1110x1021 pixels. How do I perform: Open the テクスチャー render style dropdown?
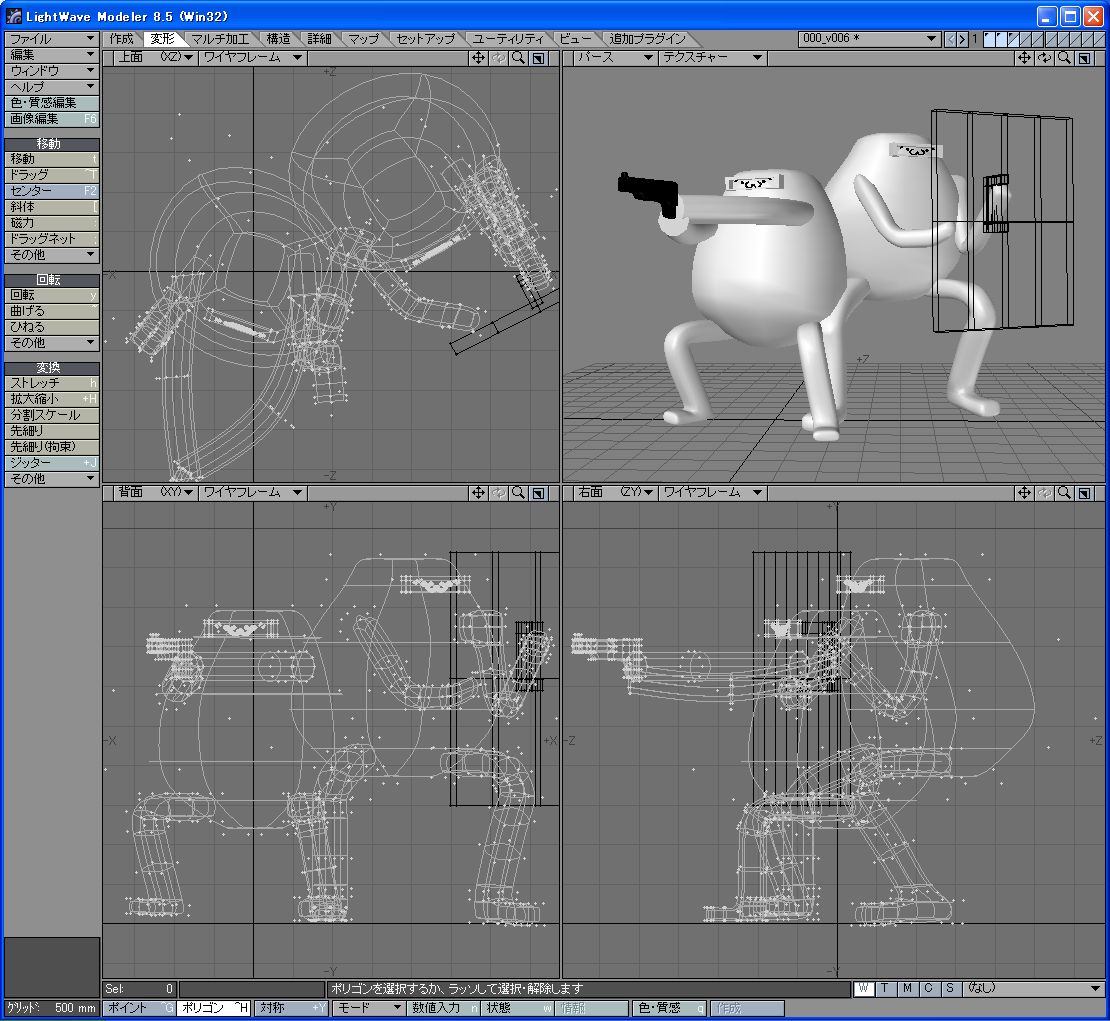pos(711,58)
